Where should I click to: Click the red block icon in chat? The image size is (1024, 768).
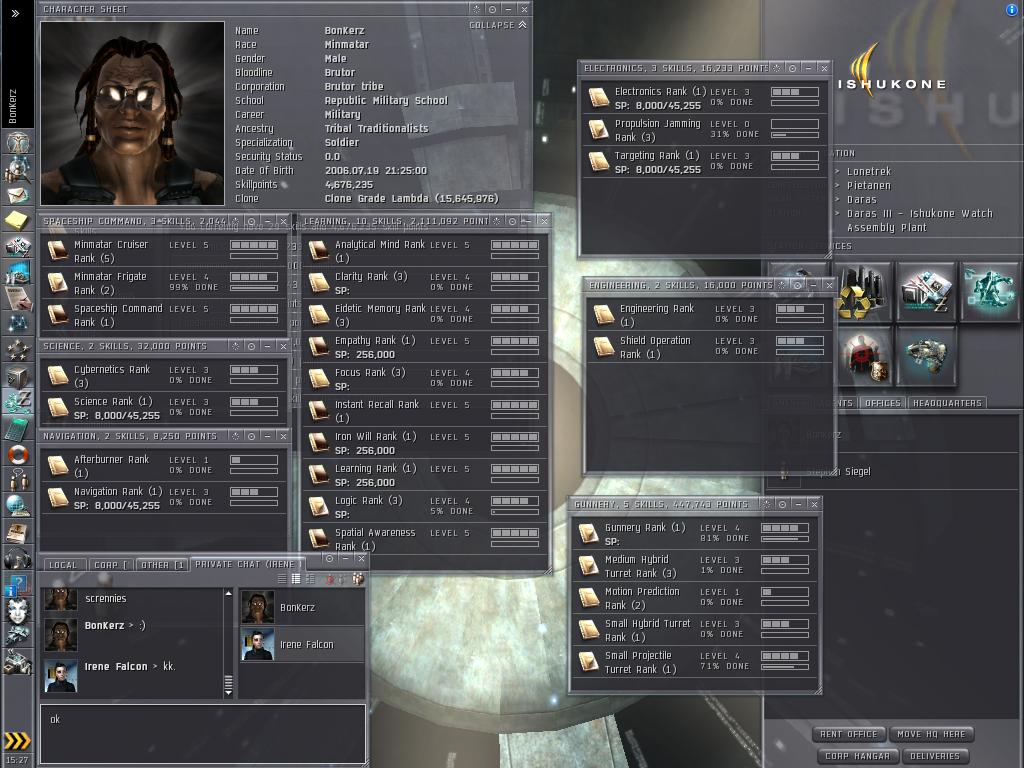point(330,579)
